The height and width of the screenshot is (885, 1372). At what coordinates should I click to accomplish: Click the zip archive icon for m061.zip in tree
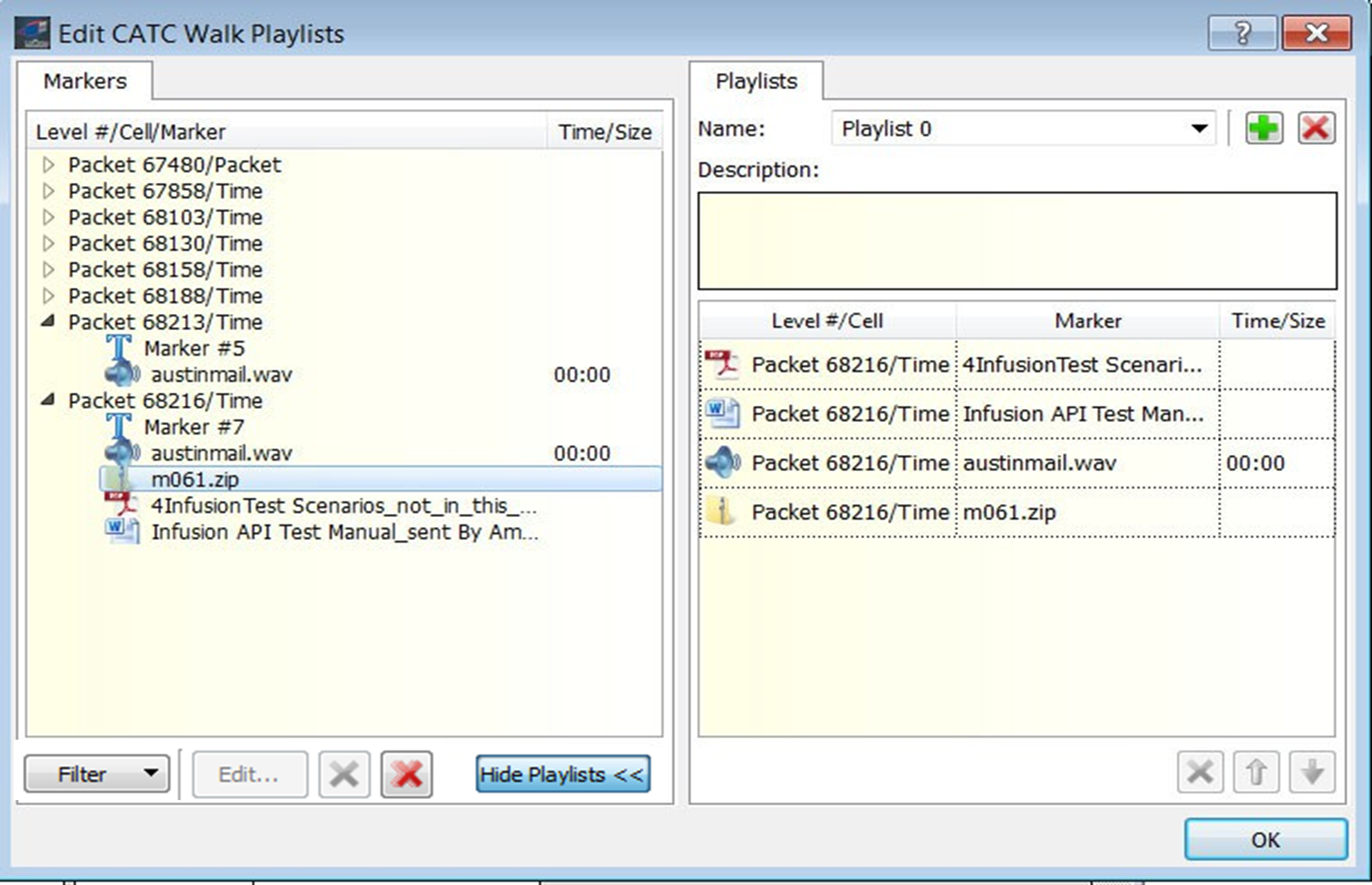point(118,479)
